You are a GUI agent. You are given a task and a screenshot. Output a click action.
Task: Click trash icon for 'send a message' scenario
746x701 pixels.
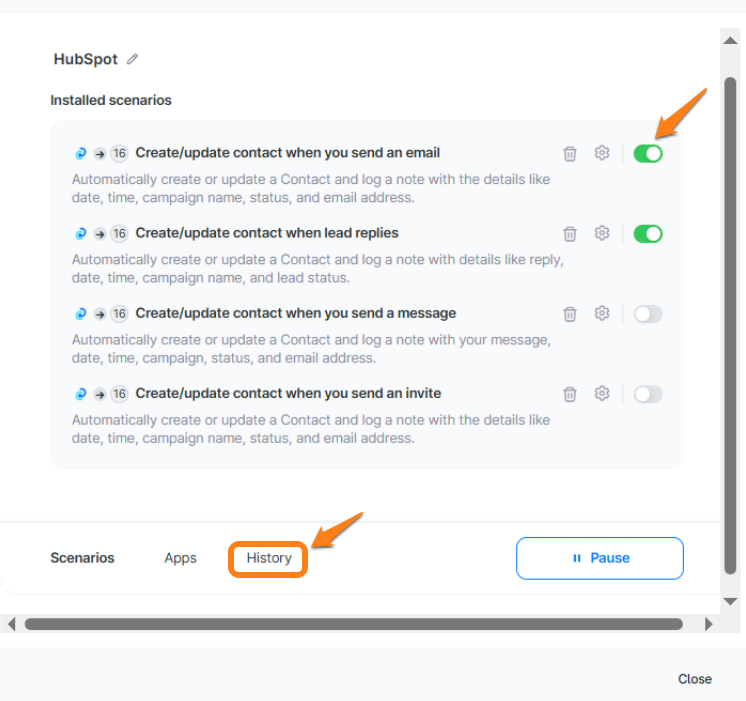point(570,314)
